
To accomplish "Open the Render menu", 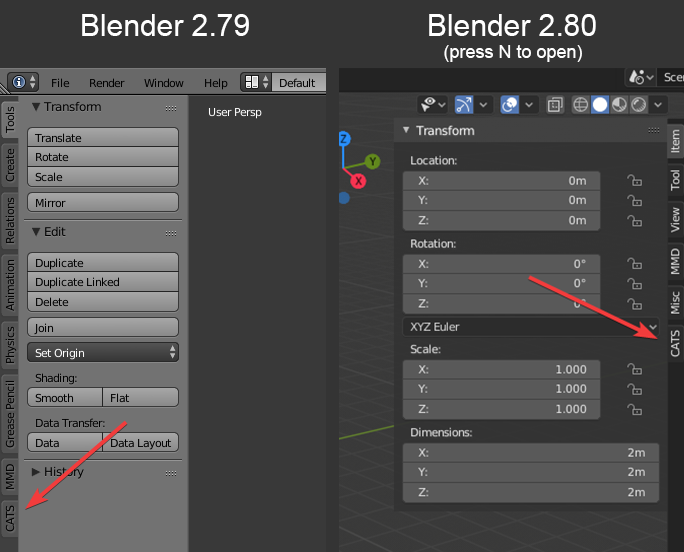I will (106, 83).
